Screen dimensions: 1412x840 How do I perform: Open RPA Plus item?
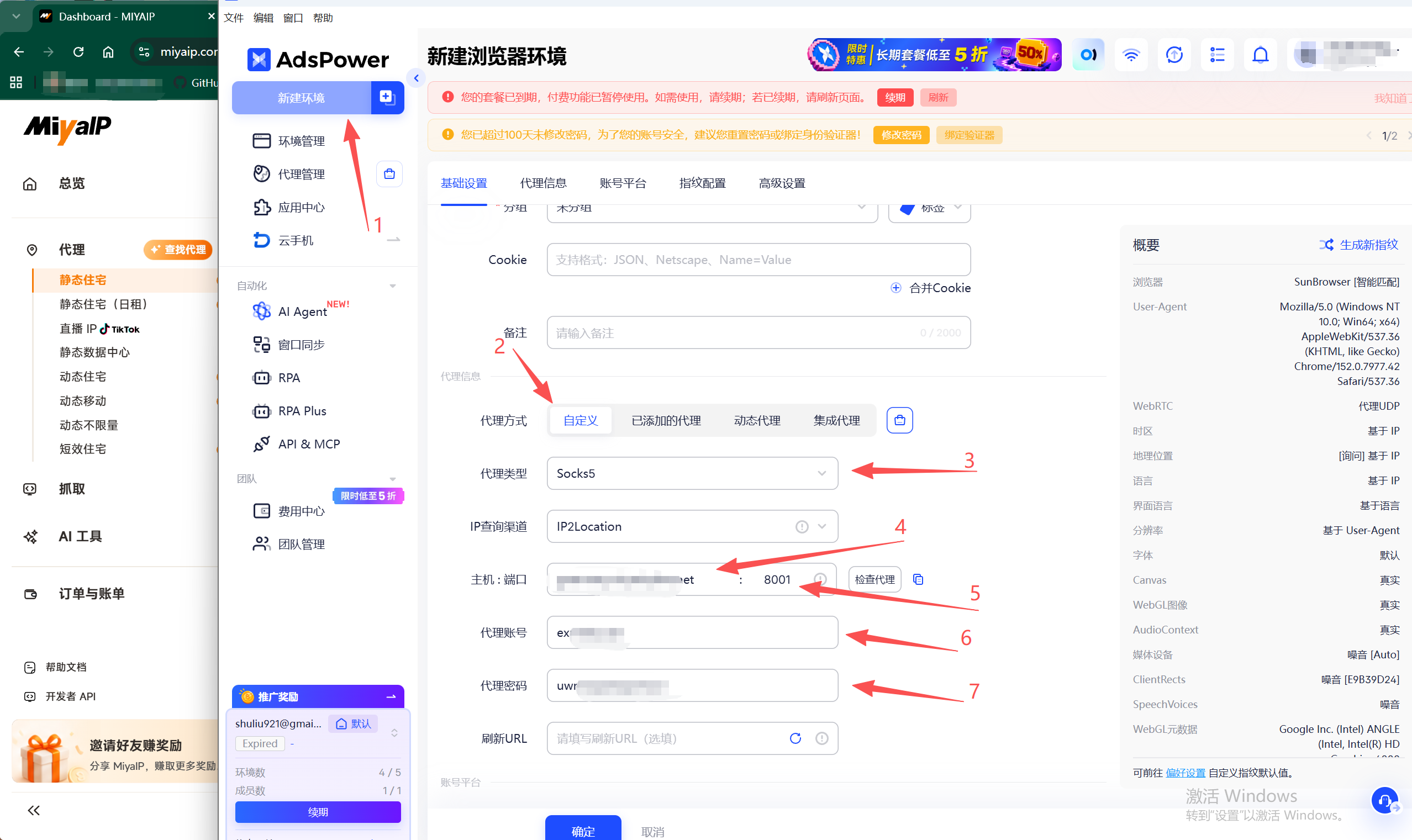[x=289, y=410]
